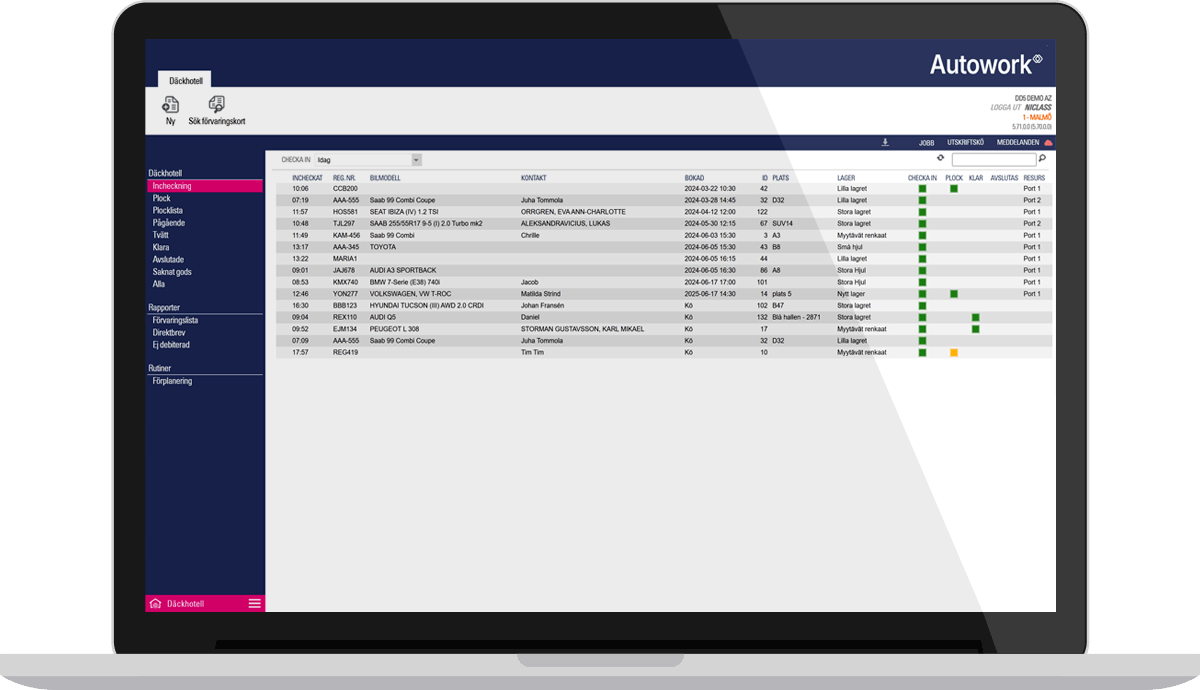Open the UTSKRIFTSKÖ print queue
The height and width of the screenshot is (690, 1200).
pos(966,143)
